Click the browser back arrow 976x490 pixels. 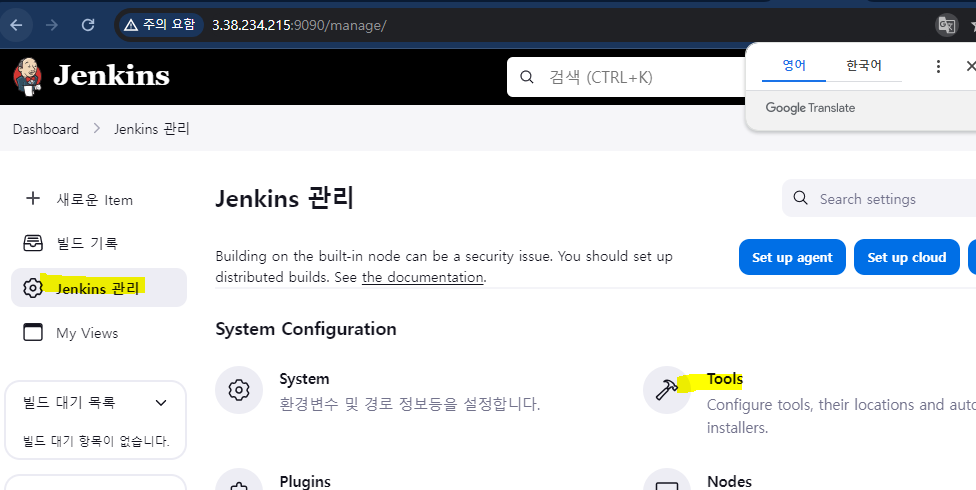tap(16, 25)
